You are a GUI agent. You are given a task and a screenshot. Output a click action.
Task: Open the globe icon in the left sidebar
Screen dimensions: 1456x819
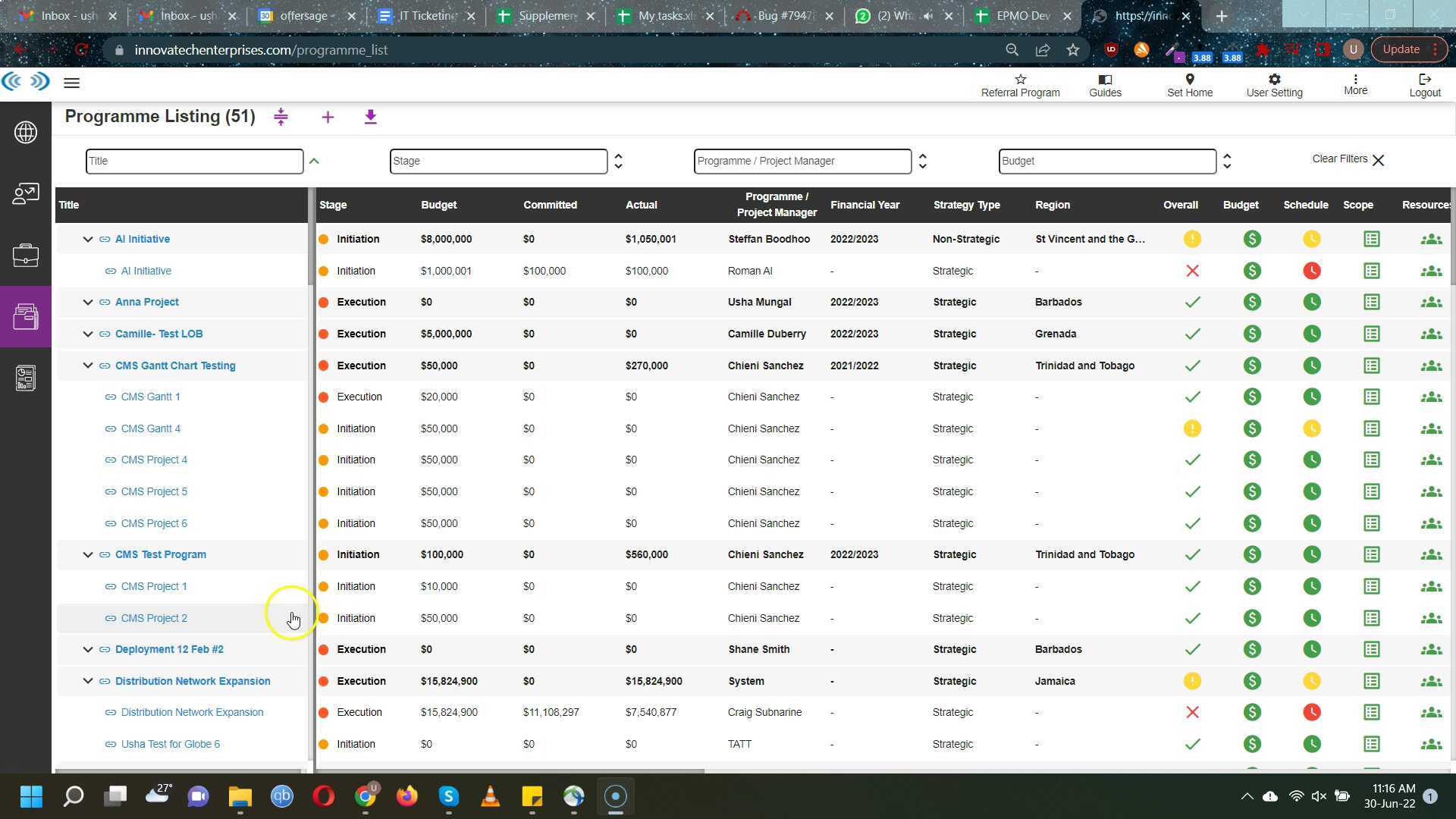(x=26, y=132)
